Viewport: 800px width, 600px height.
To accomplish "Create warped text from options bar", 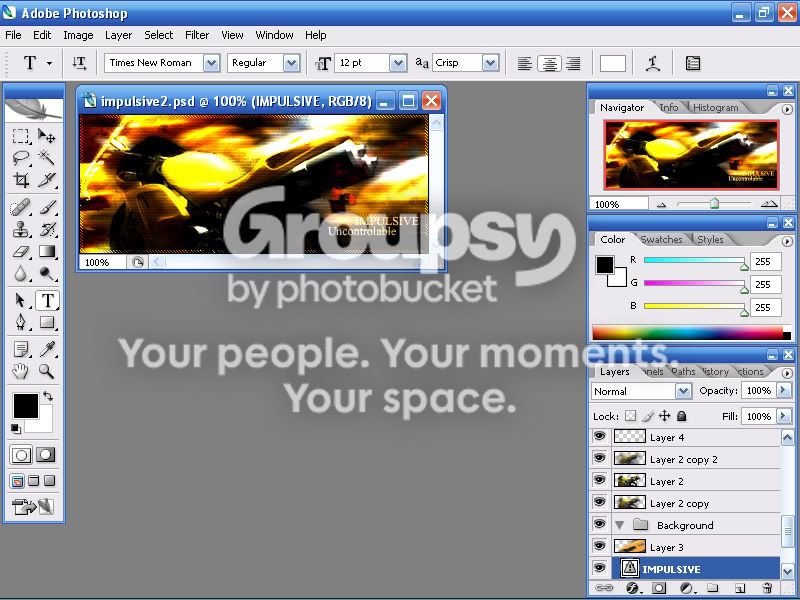I will (653, 63).
